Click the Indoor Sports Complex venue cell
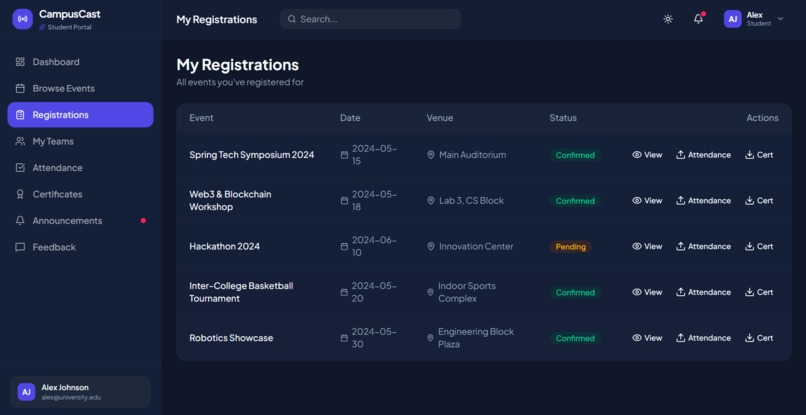Screen dimensions: 806x415 tap(461, 292)
